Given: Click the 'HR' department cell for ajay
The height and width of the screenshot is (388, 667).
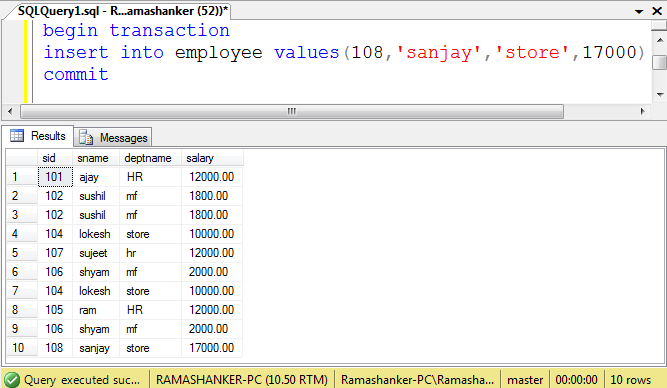Looking at the screenshot, I should (x=150, y=177).
